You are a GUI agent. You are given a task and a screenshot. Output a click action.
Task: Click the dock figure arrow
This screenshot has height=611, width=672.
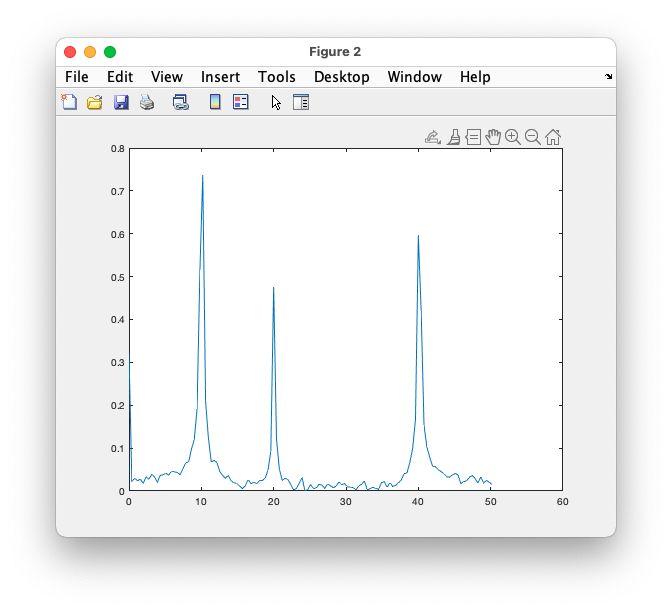tap(609, 77)
